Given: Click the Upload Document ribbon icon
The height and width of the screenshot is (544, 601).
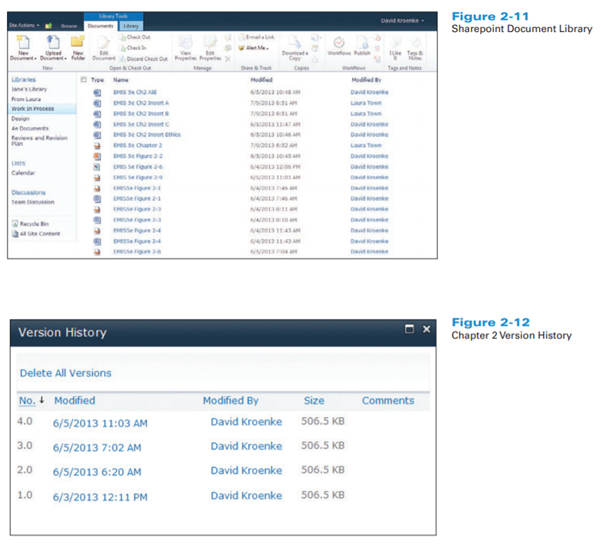Looking at the screenshot, I should point(52,44).
